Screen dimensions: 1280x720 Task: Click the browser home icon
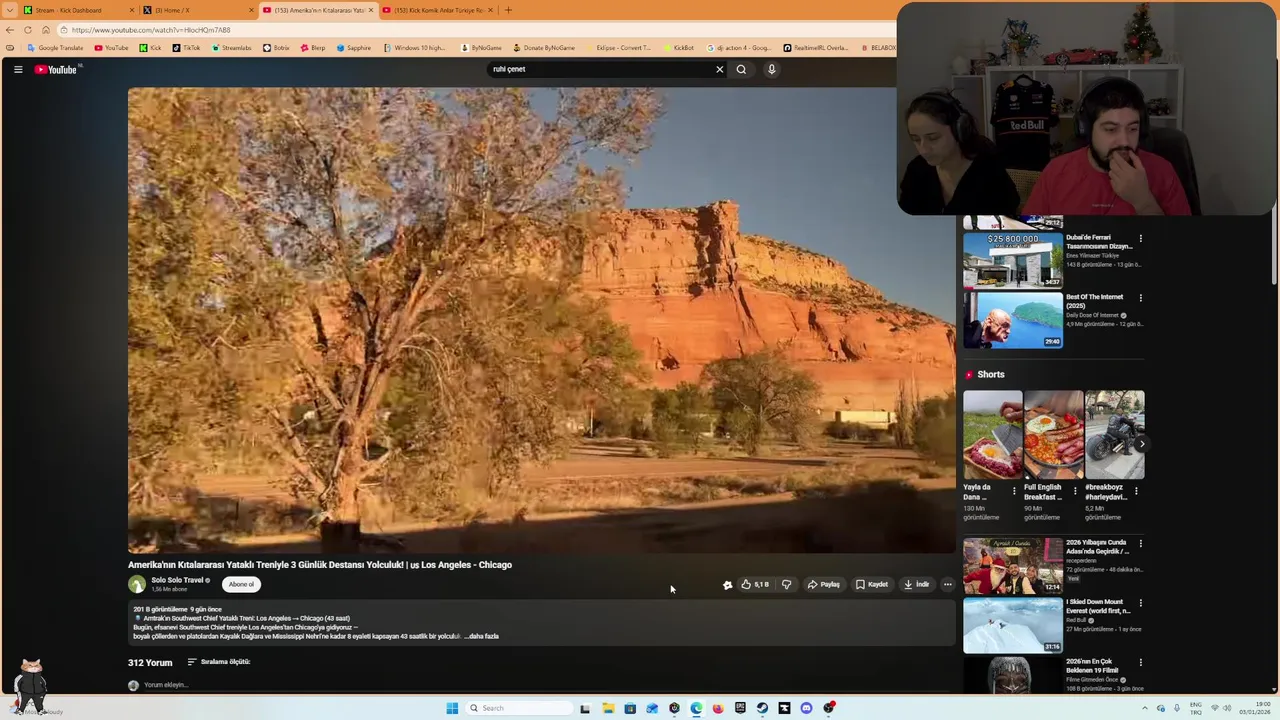46,30
